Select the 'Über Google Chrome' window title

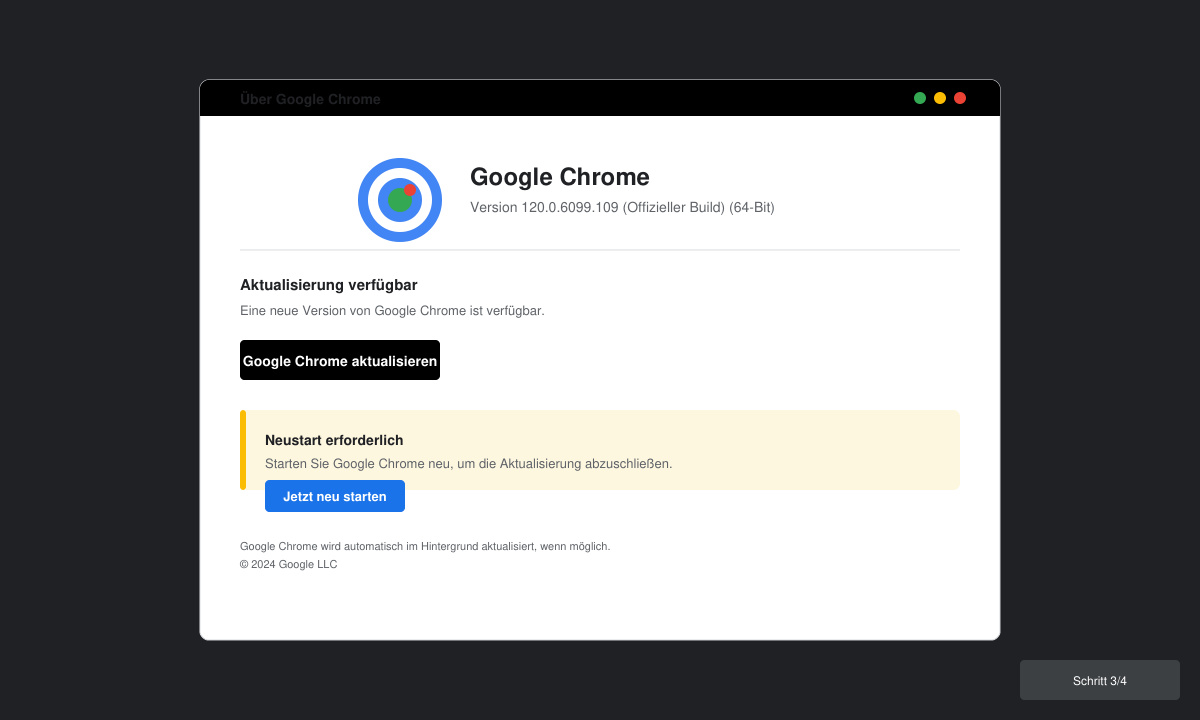(310, 99)
